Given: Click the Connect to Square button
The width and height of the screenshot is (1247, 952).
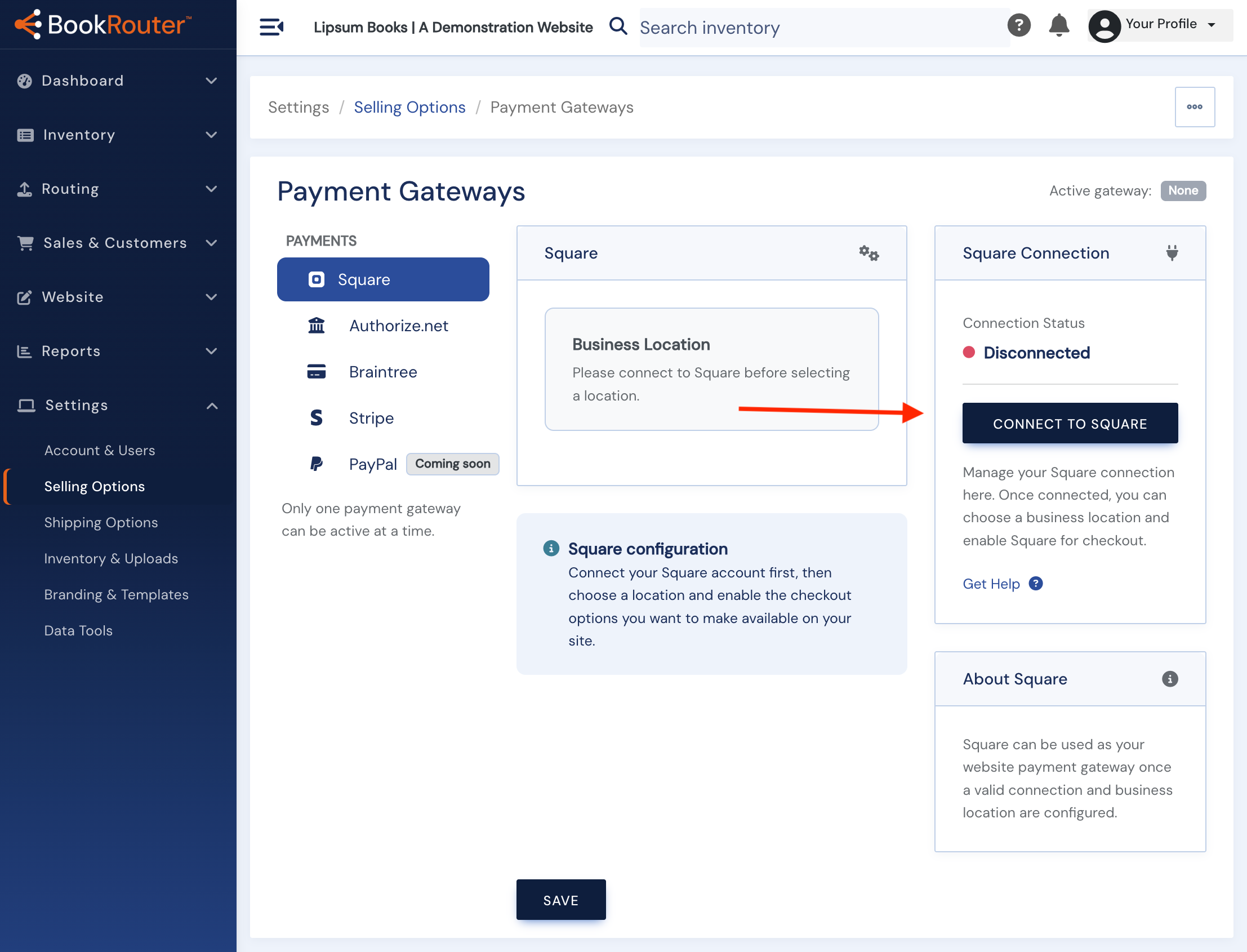Looking at the screenshot, I should coord(1070,423).
